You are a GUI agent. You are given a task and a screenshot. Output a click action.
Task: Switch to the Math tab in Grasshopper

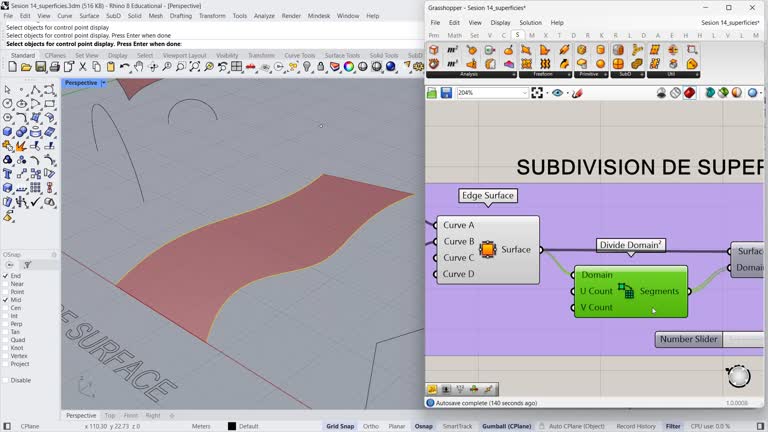click(455, 35)
